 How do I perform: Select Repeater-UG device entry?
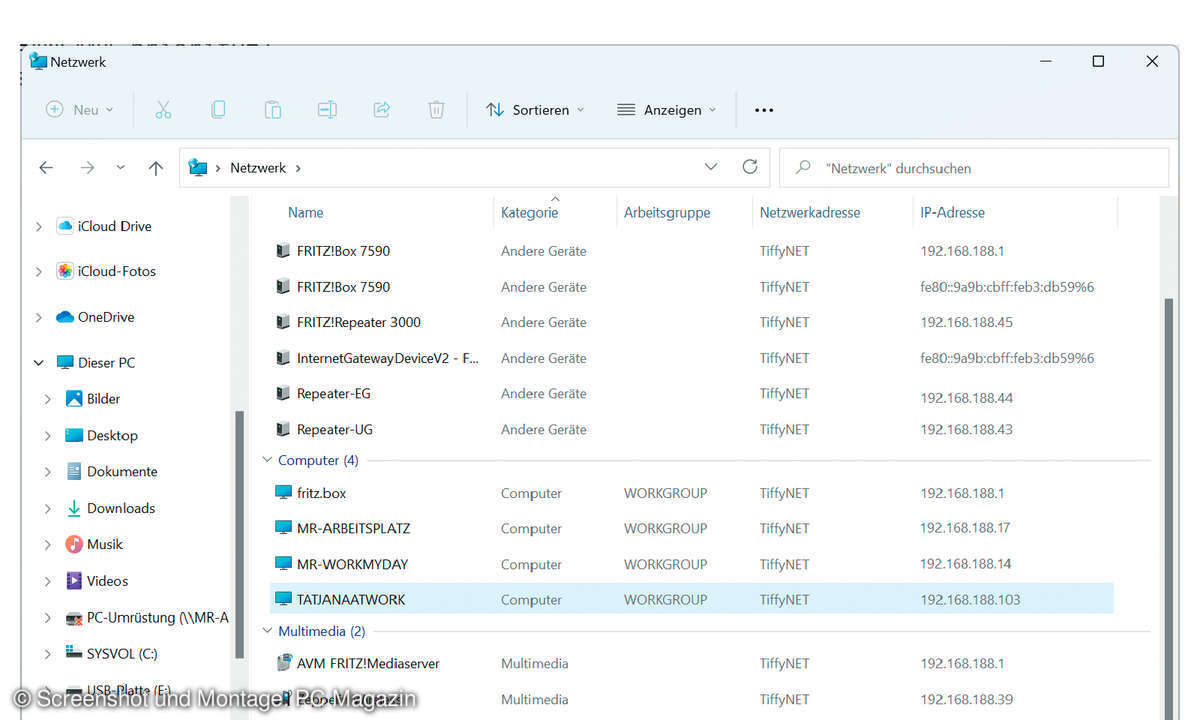(x=335, y=429)
